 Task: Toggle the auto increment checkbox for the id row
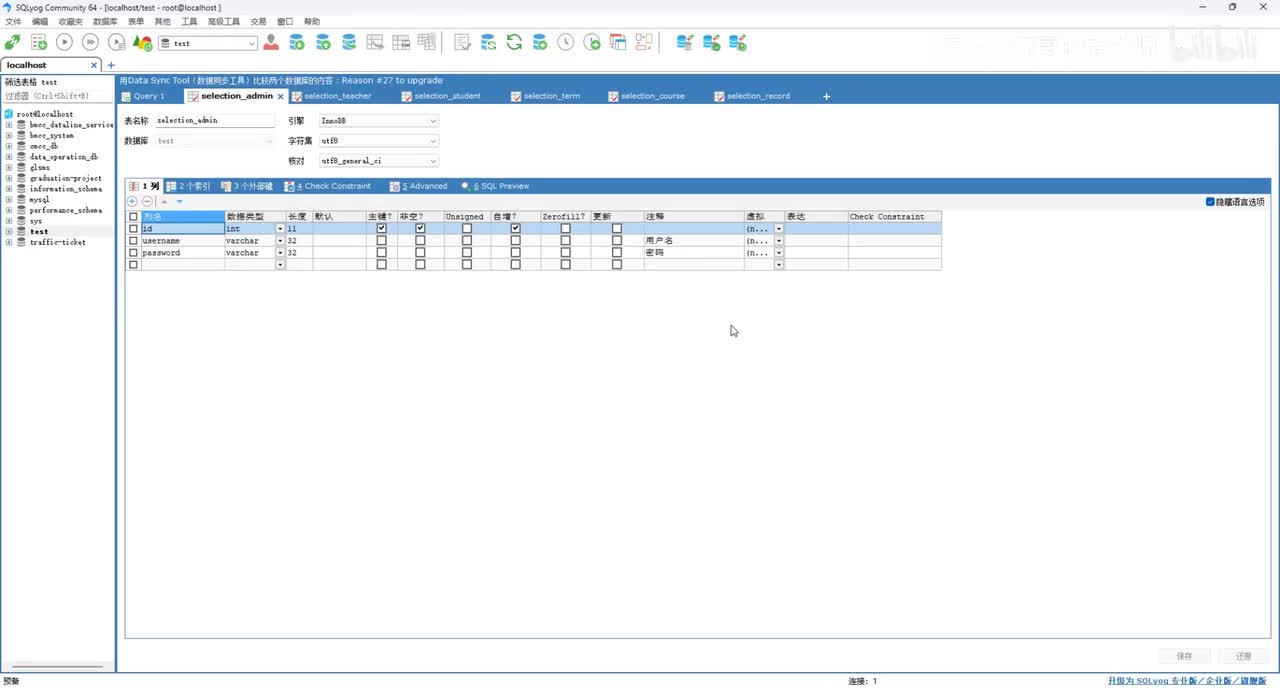pos(515,229)
